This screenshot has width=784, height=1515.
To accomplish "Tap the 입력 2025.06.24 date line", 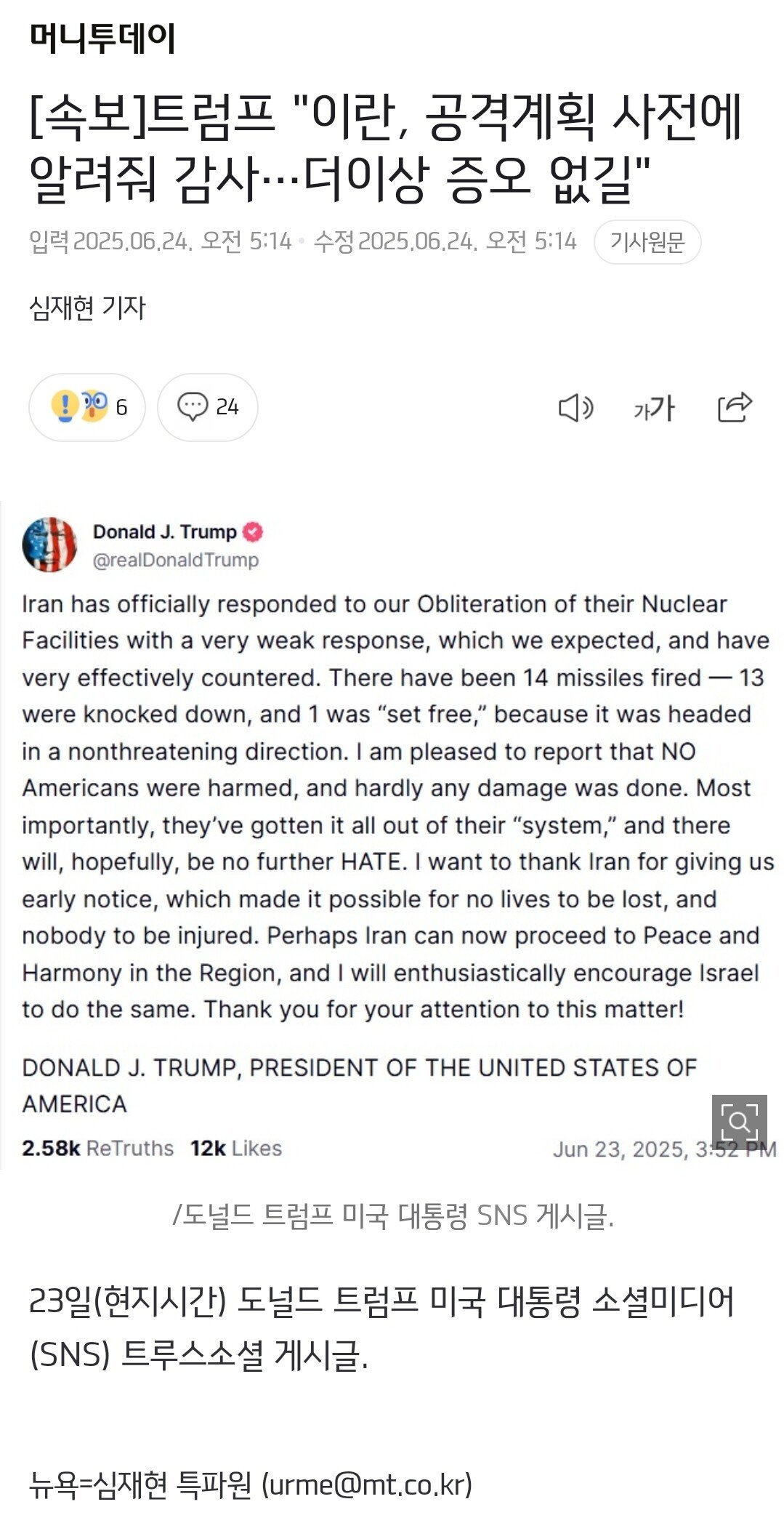I will tap(161, 241).
